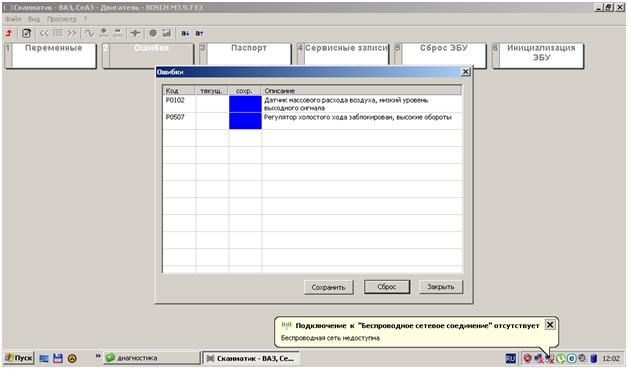Viewport: 628px width, 369px height.
Task: Click the Закрыть button
Action: click(441, 287)
